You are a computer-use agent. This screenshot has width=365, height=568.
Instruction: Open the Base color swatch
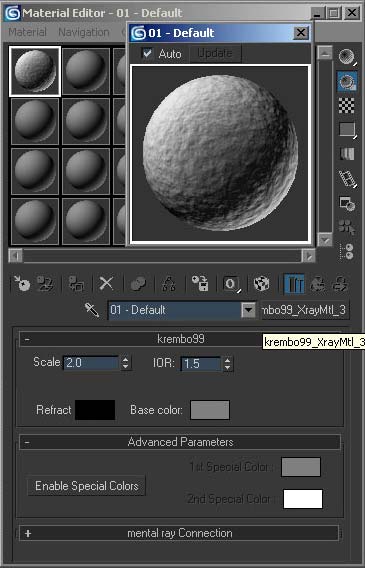point(210,410)
